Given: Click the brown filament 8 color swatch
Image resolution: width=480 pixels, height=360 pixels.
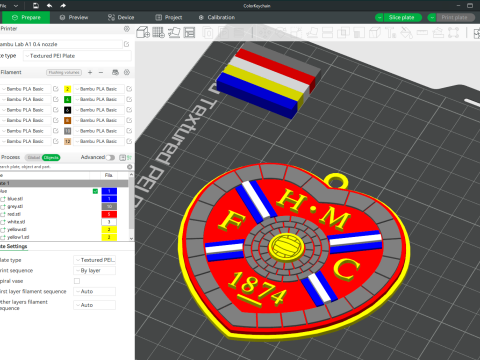Looking at the screenshot, I should click(67, 120).
